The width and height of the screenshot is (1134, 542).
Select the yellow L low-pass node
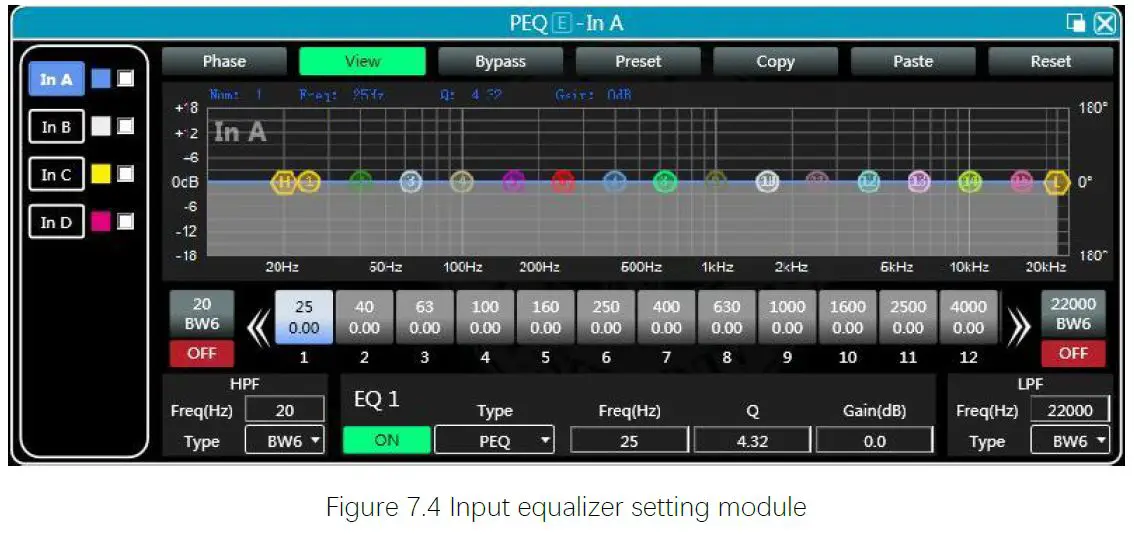pos(1057,182)
